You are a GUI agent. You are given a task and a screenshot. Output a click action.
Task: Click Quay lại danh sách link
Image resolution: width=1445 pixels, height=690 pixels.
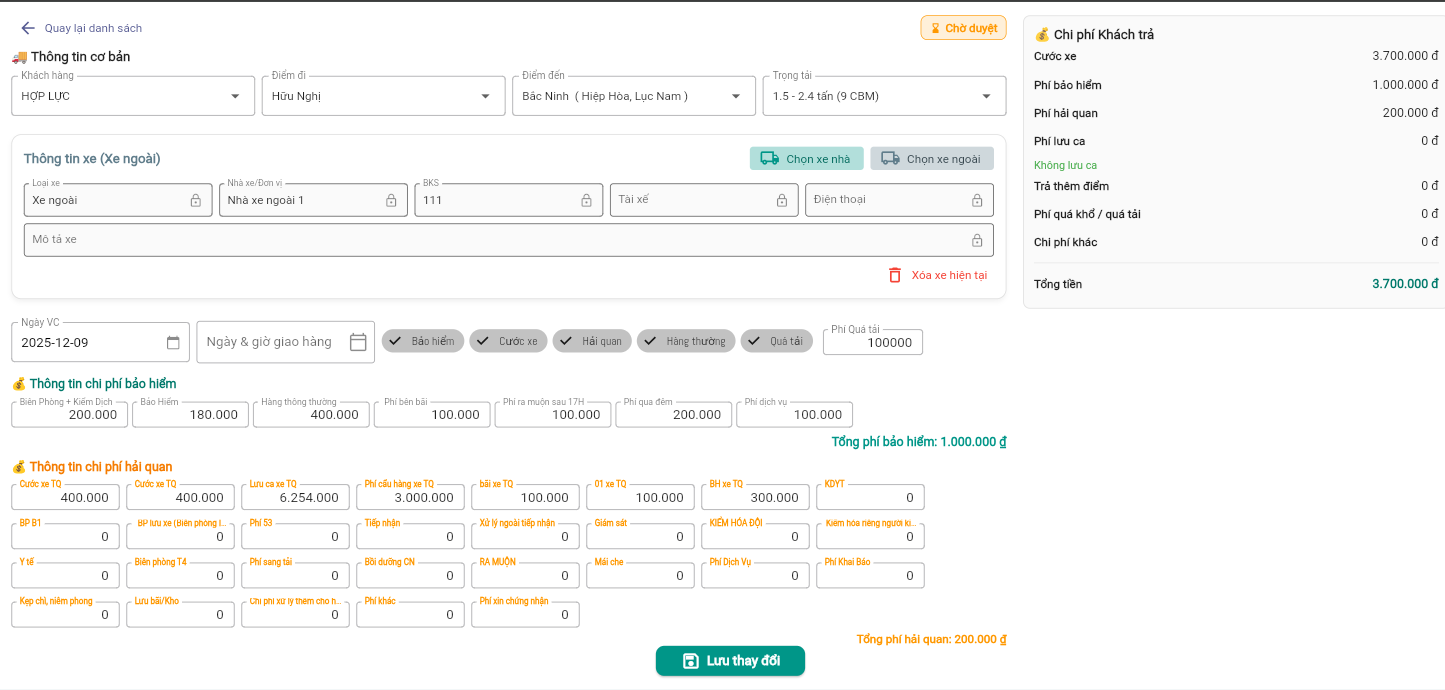coord(93,28)
